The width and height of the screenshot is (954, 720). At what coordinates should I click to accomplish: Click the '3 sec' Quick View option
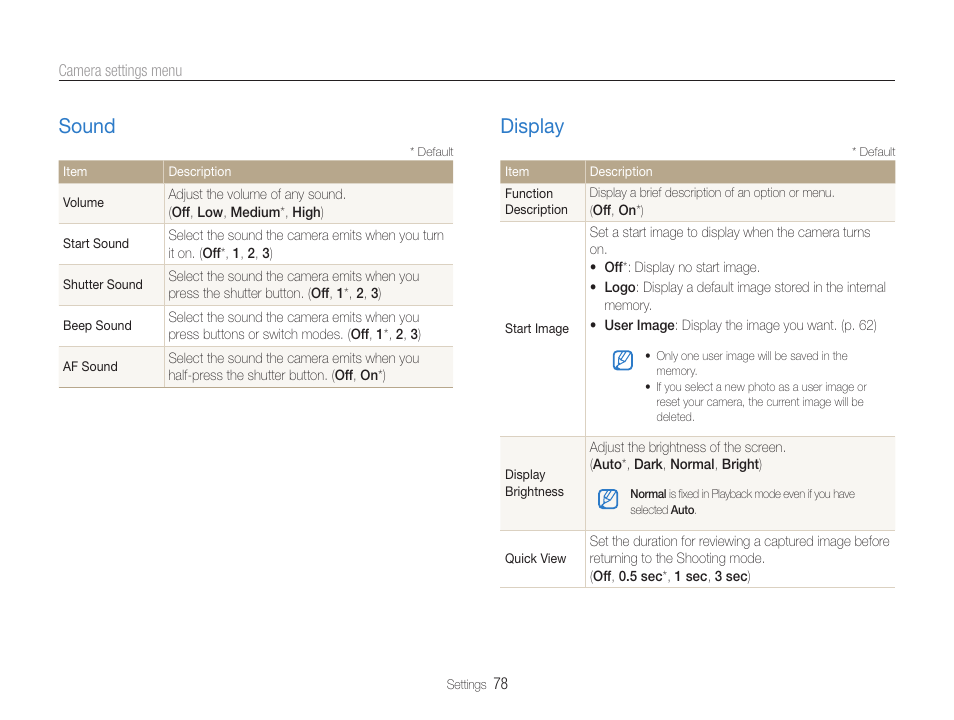[x=731, y=576]
